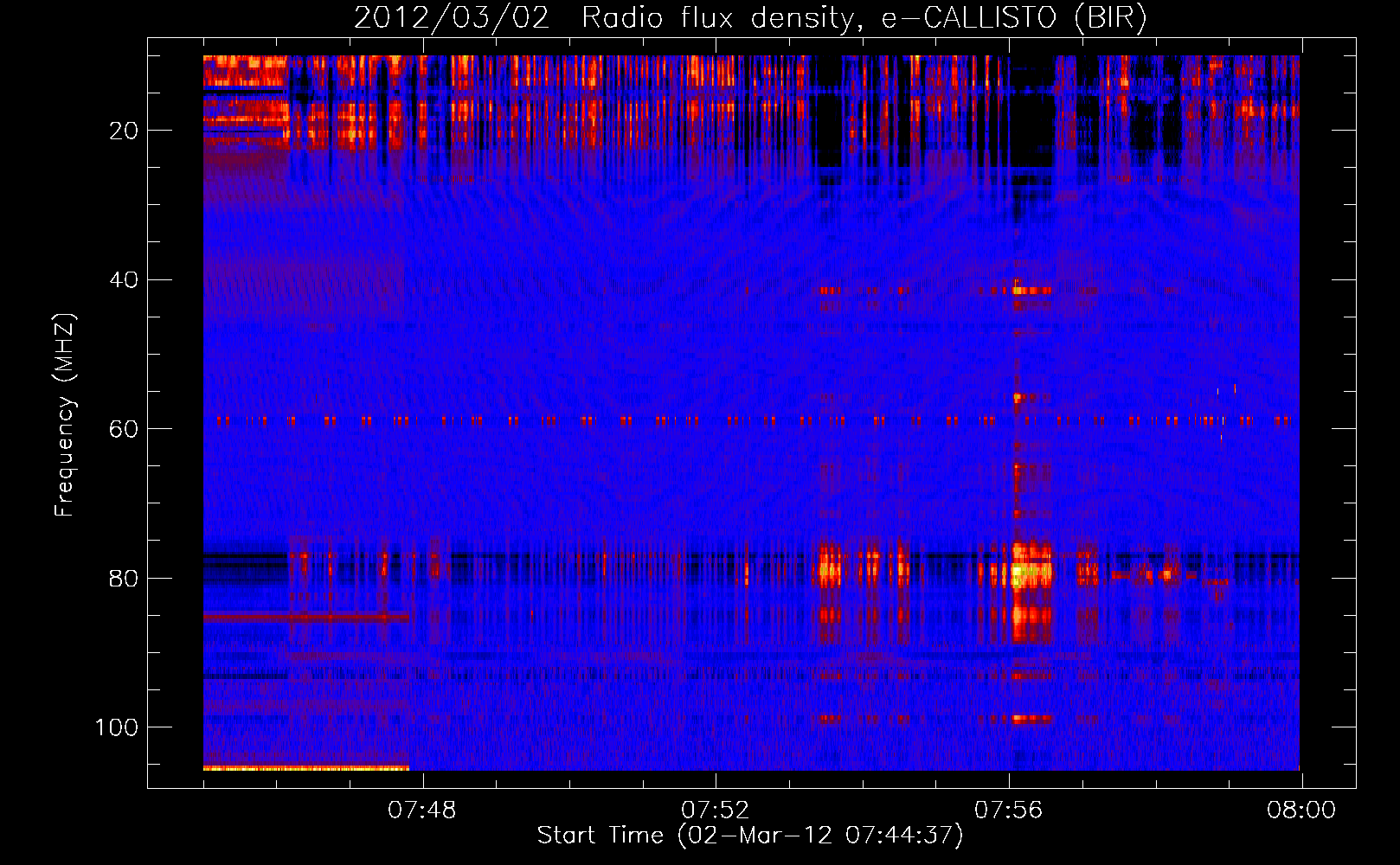Click the "60" frequency tick label
The width and height of the screenshot is (1400, 865).
[x=124, y=429]
